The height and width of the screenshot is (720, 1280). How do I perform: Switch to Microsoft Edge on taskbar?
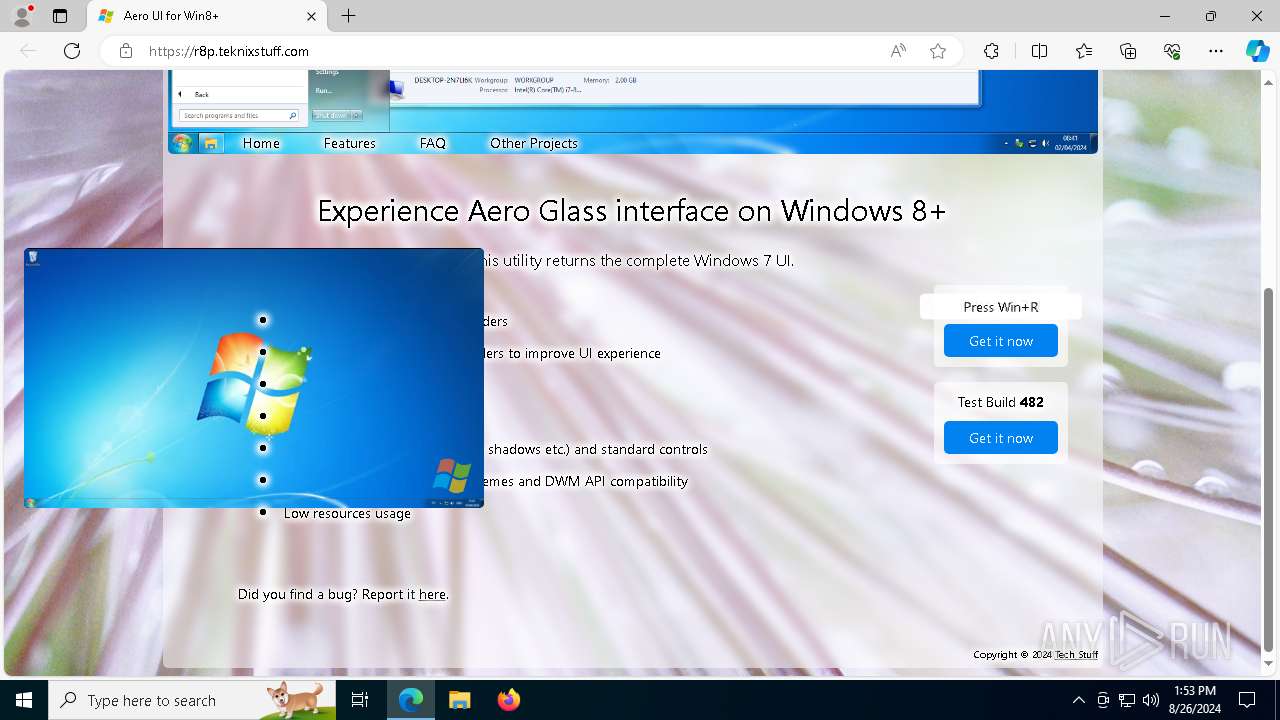pyautogui.click(x=411, y=700)
